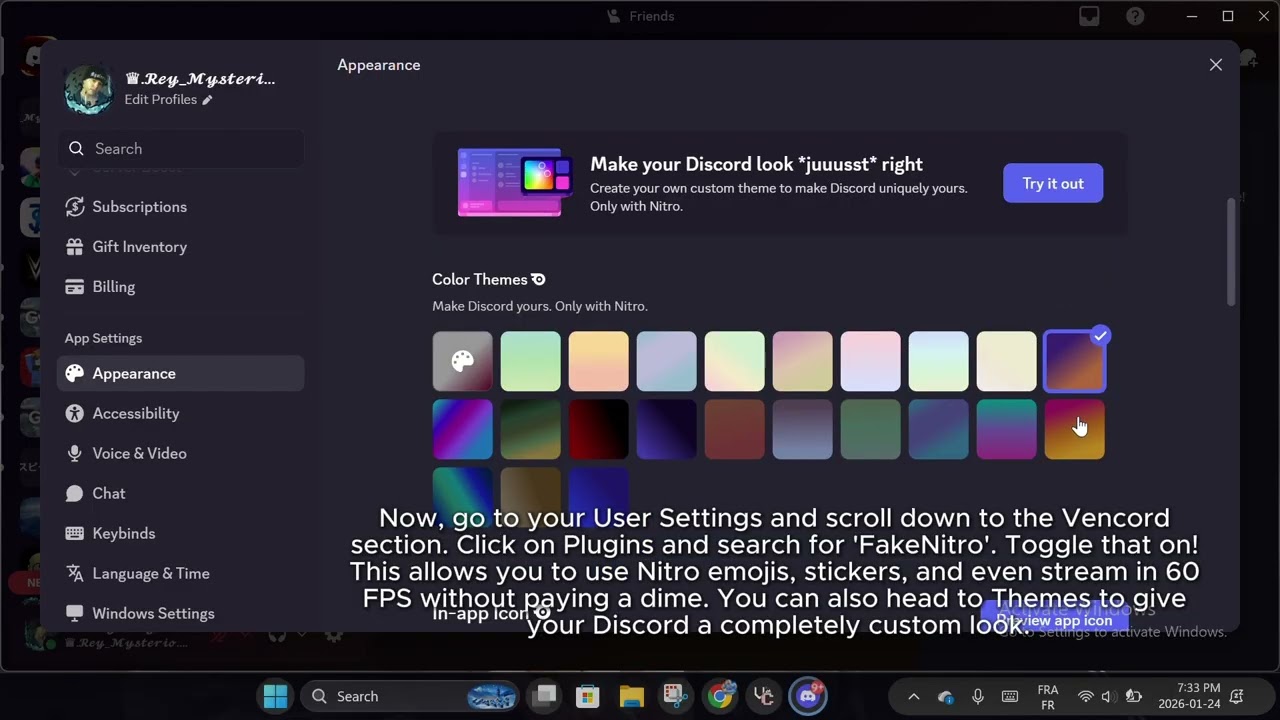Screen dimensions: 1280x720
Task: Click the settings Search field
Action: [181, 149]
